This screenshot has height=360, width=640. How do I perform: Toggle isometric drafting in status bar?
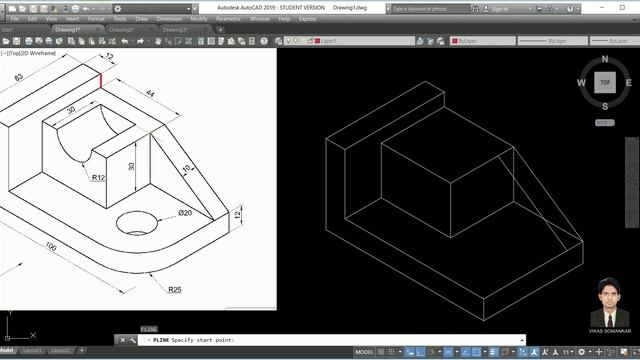click(x=448, y=352)
